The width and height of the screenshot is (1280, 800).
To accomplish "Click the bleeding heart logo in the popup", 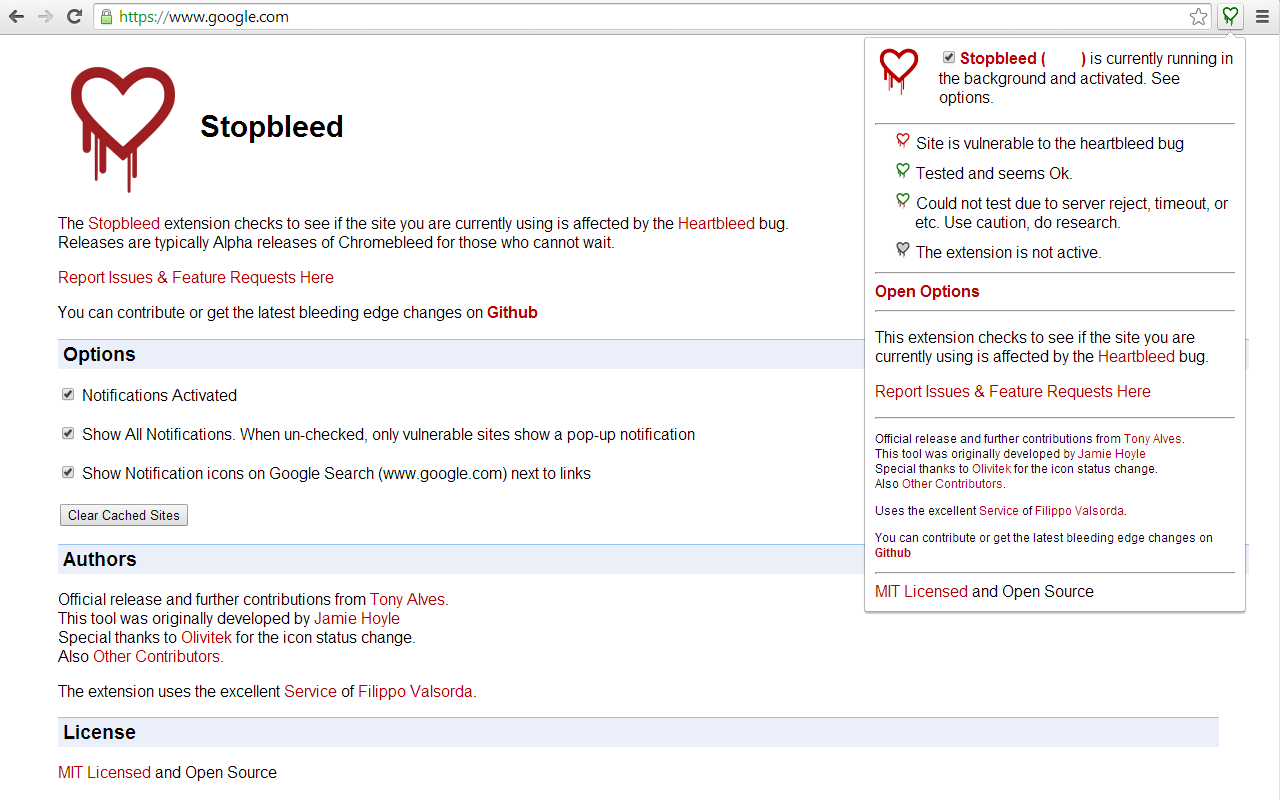I will tap(899, 71).
